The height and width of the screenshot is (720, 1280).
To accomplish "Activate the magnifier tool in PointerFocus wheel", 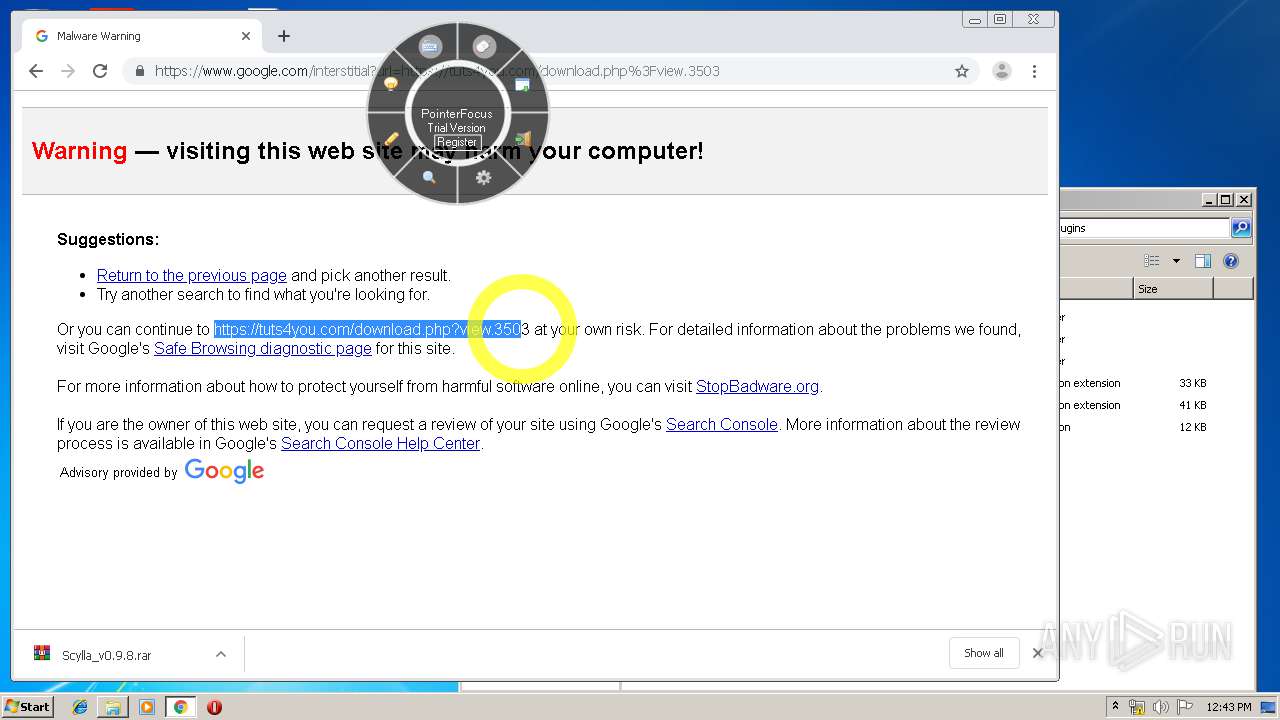I will (x=429, y=177).
